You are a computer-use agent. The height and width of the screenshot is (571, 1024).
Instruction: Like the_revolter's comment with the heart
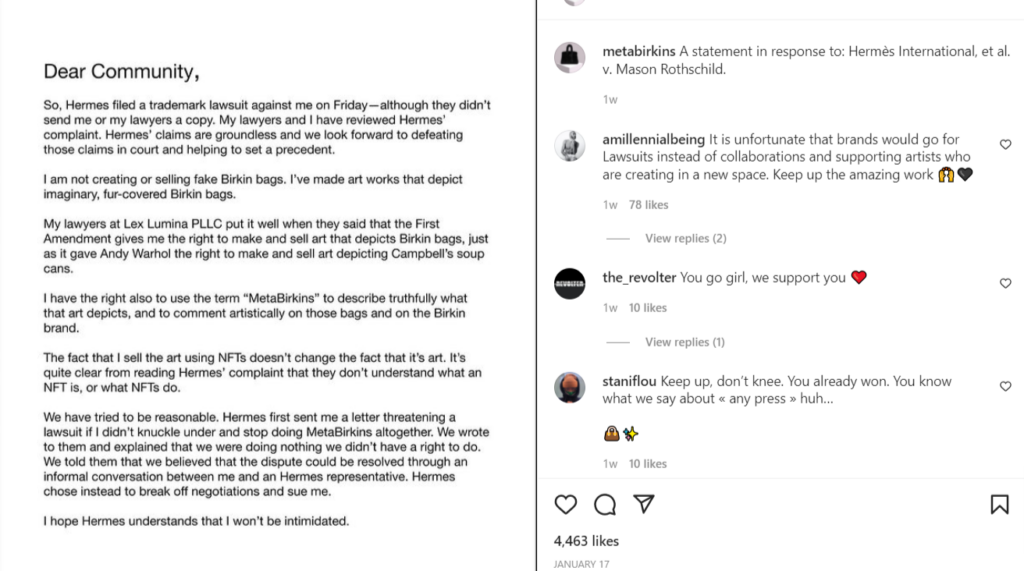tap(1005, 283)
